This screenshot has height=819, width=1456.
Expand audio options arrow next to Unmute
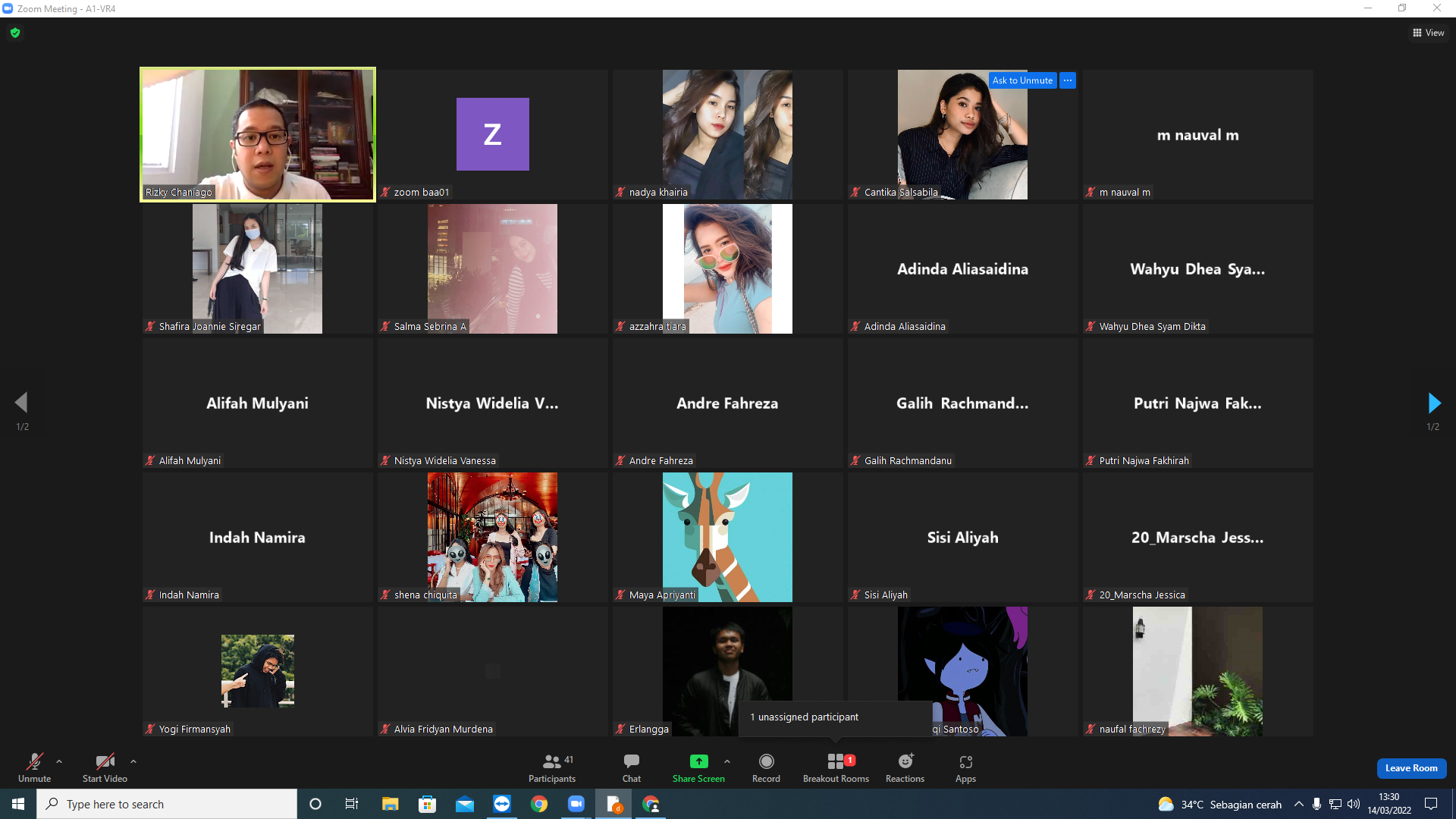pyautogui.click(x=59, y=761)
